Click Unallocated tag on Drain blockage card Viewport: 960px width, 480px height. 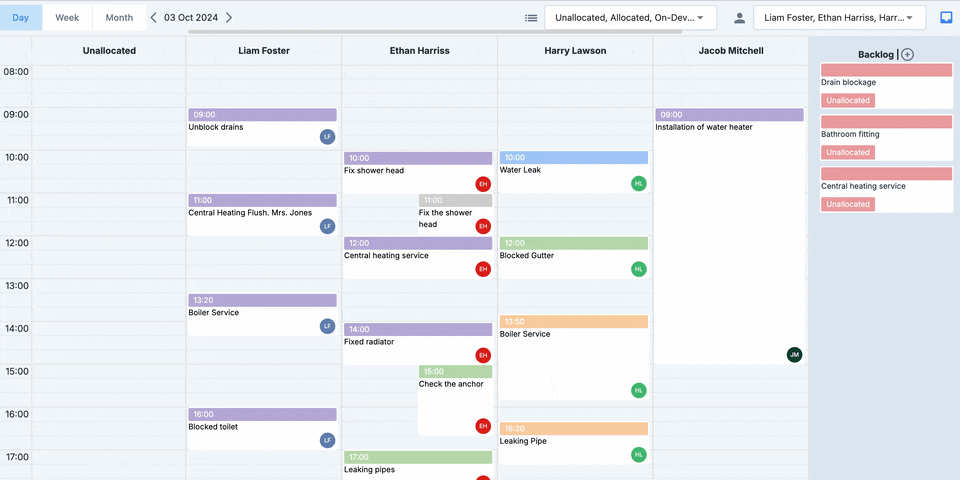pyautogui.click(x=847, y=100)
